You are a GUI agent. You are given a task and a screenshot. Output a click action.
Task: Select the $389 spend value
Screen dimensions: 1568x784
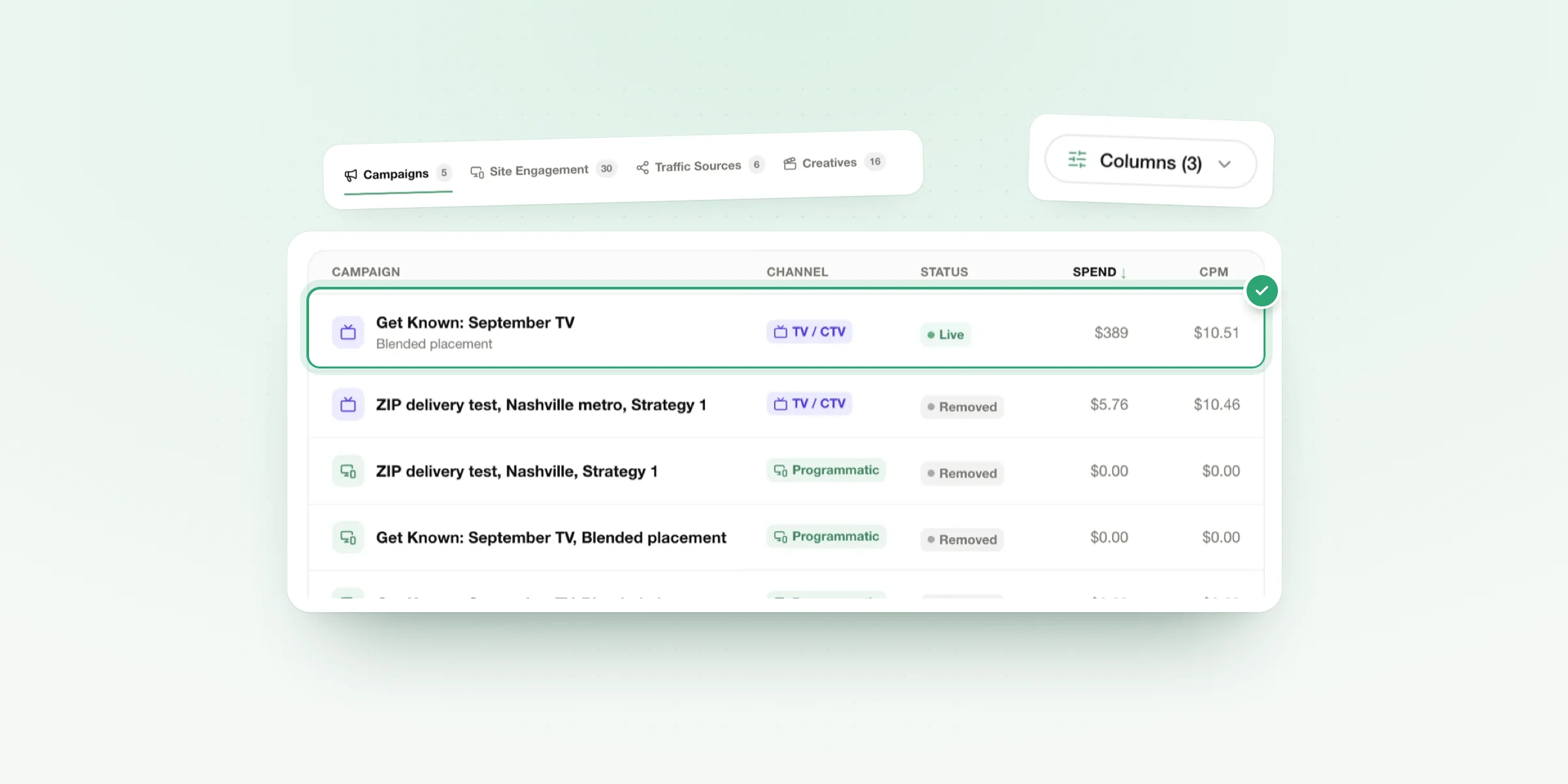pyautogui.click(x=1111, y=333)
